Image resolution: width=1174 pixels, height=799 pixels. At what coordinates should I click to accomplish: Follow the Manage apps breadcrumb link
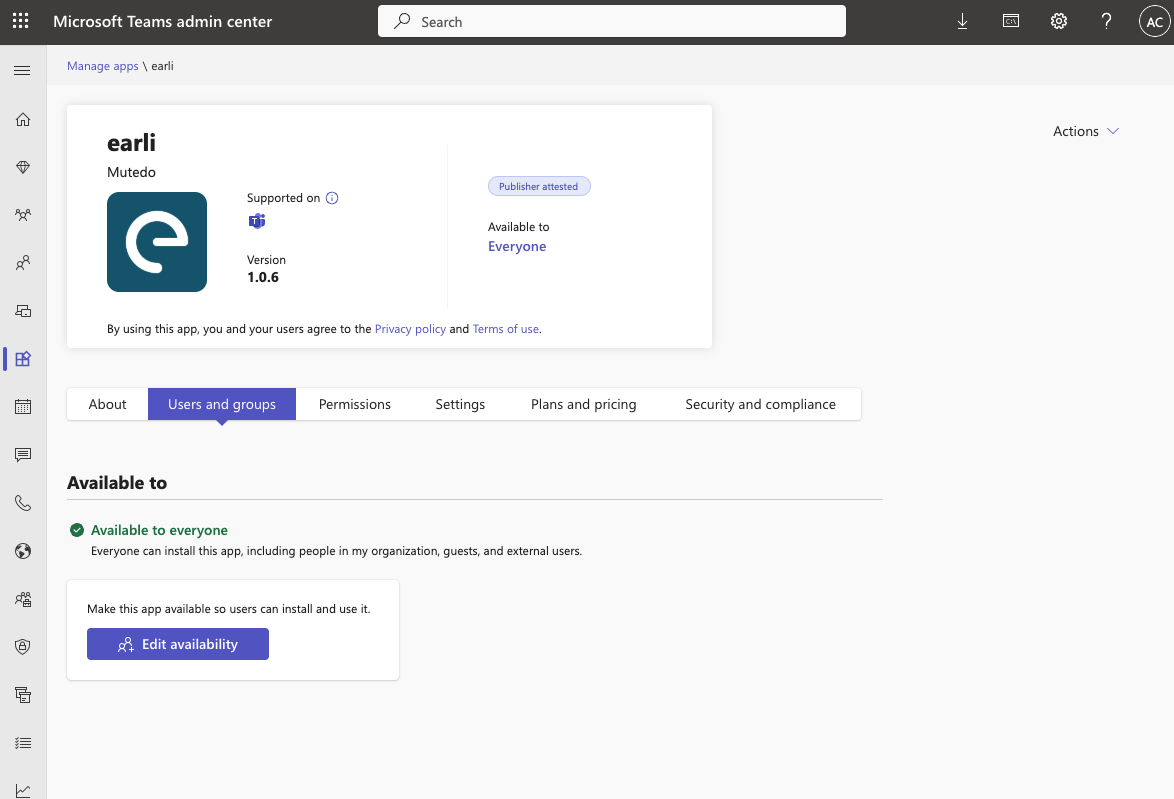(103, 66)
